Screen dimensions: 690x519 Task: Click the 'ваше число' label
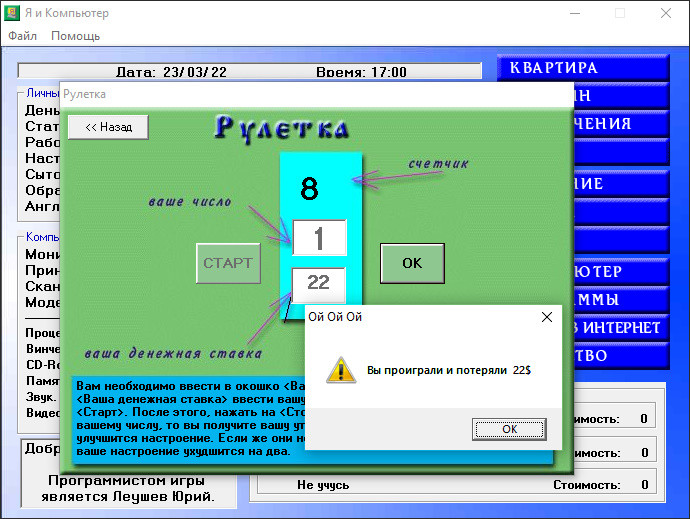pyautogui.click(x=190, y=202)
